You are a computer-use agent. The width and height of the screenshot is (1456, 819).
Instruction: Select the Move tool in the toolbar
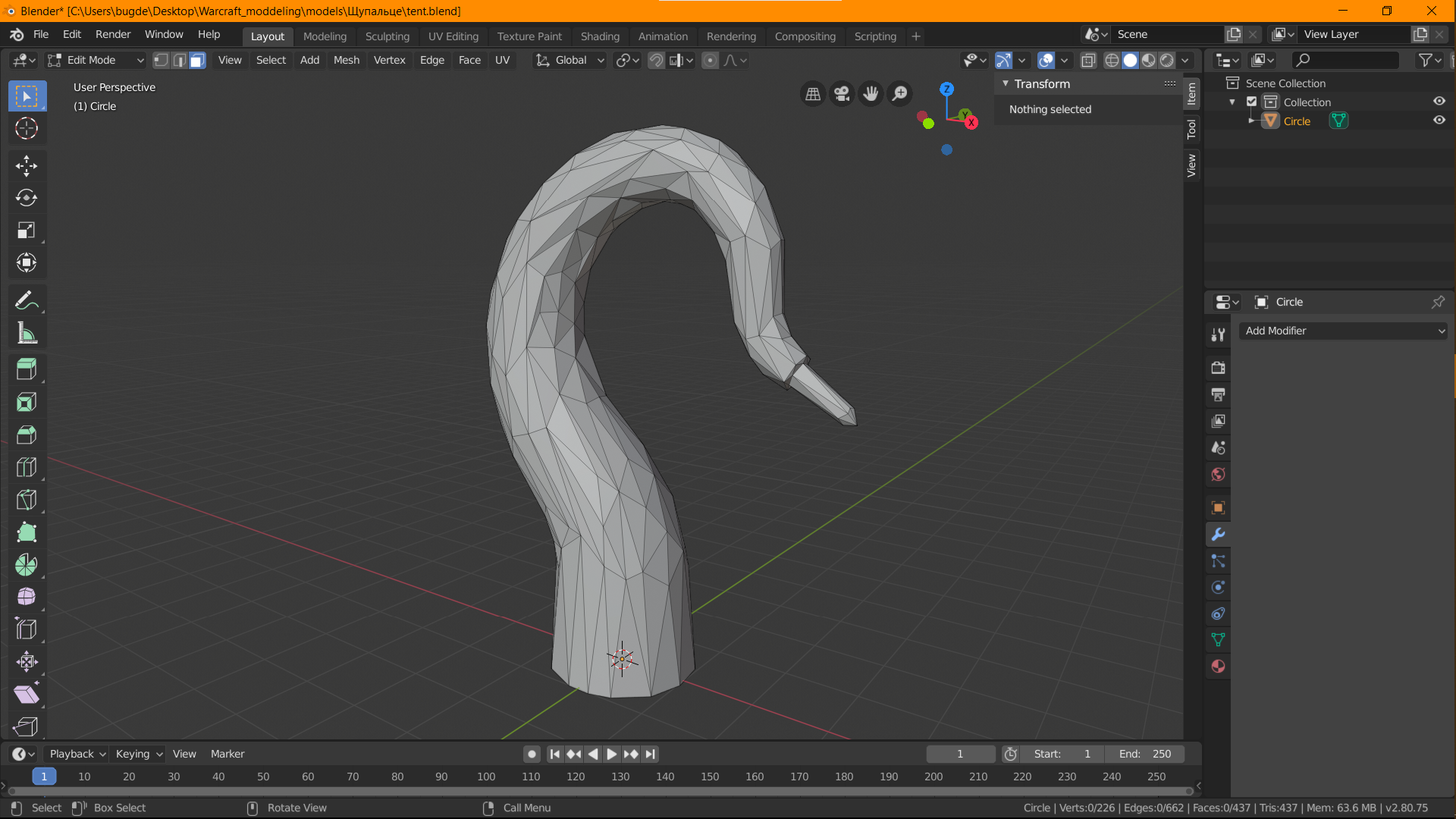coord(27,165)
